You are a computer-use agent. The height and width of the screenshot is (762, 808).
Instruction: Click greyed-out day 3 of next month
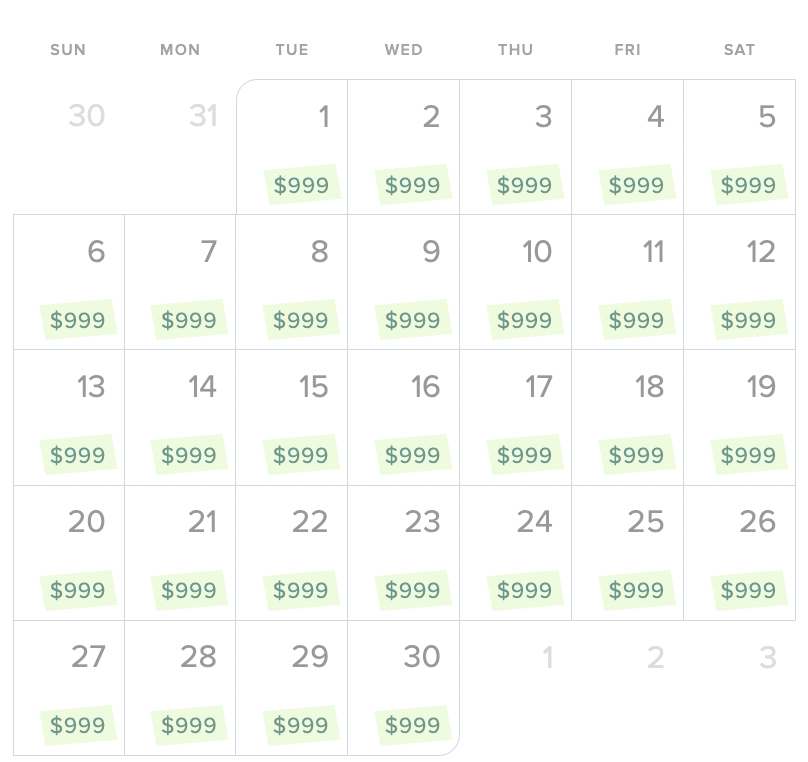pos(768,657)
